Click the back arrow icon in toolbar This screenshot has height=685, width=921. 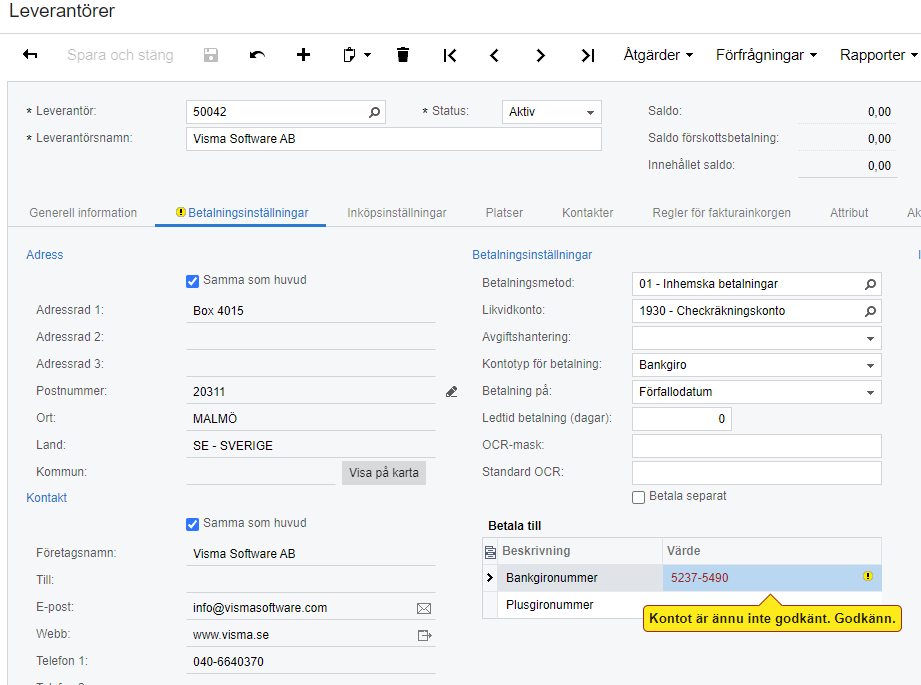[30, 55]
